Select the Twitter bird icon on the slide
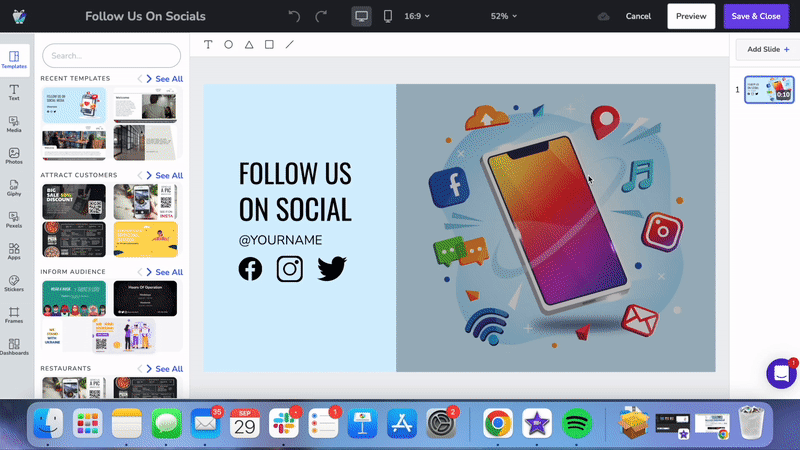 pyautogui.click(x=332, y=269)
